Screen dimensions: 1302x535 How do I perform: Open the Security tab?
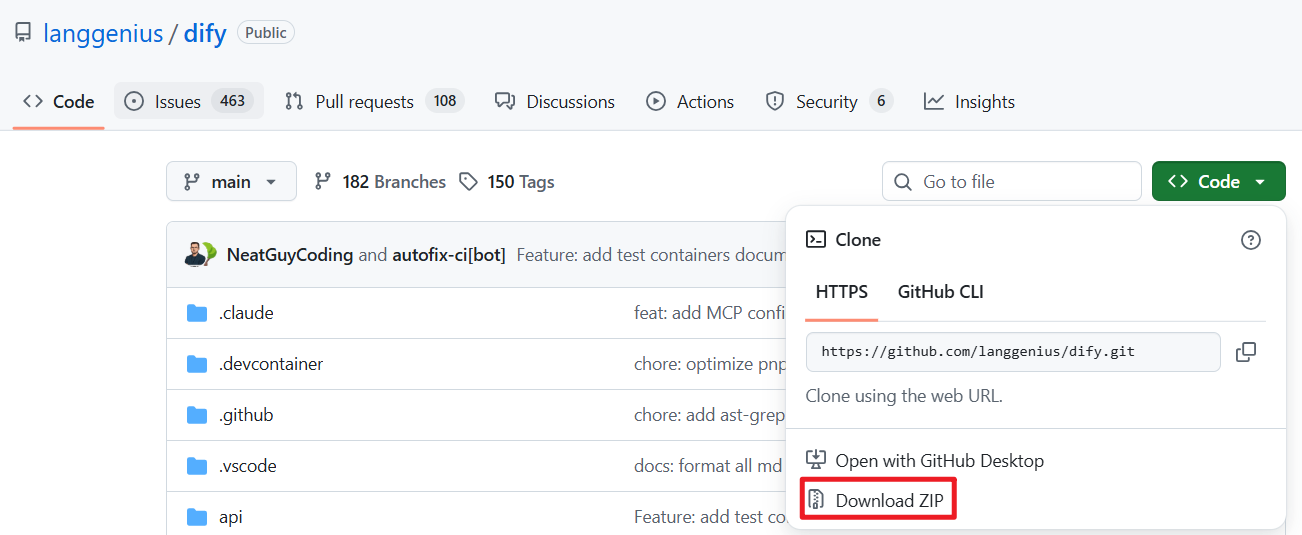tap(829, 102)
